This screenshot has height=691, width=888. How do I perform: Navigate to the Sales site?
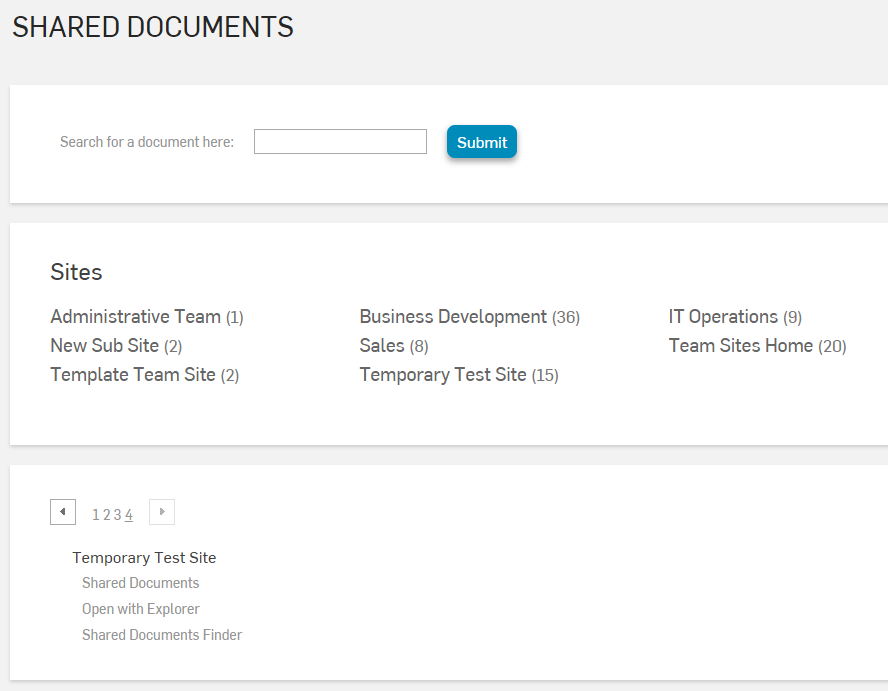(381, 345)
